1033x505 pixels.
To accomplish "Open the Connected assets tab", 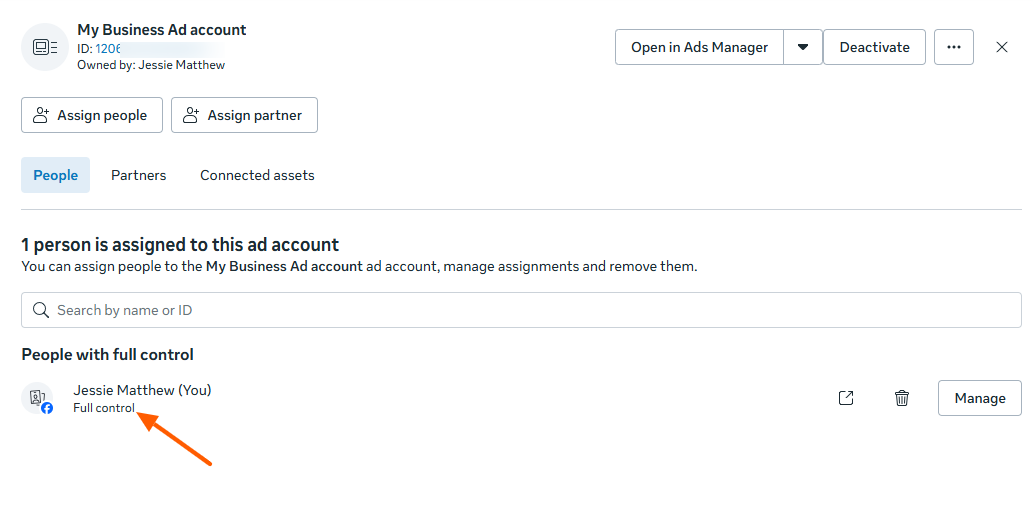I will click(257, 175).
